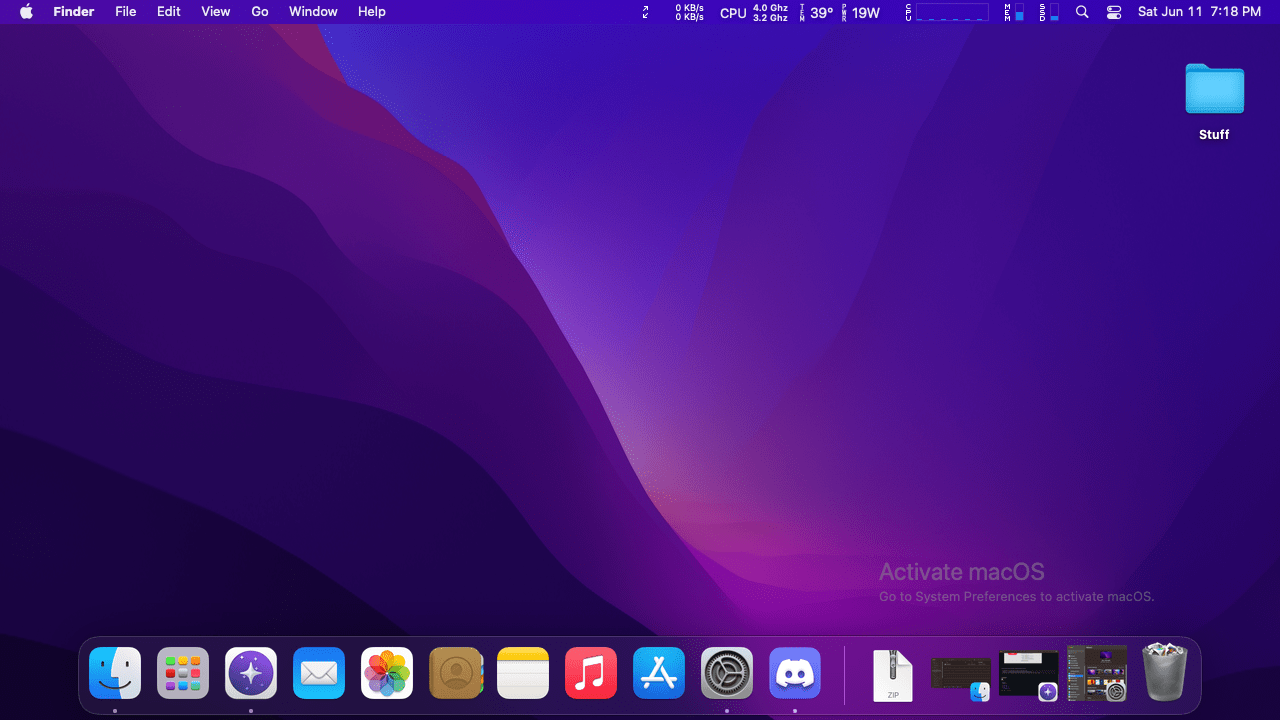
Task: Open the Mail app in the Dock
Action: click(318, 673)
